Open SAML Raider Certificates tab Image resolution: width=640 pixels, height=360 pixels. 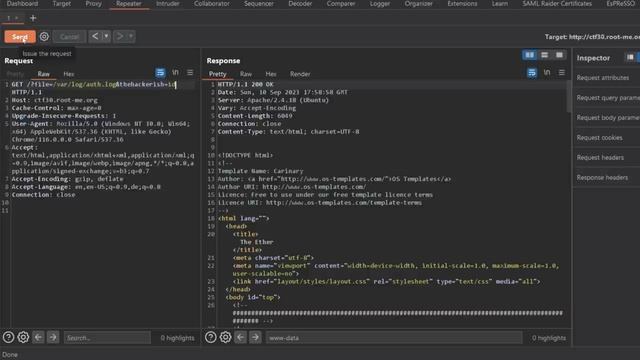click(x=557, y=4)
